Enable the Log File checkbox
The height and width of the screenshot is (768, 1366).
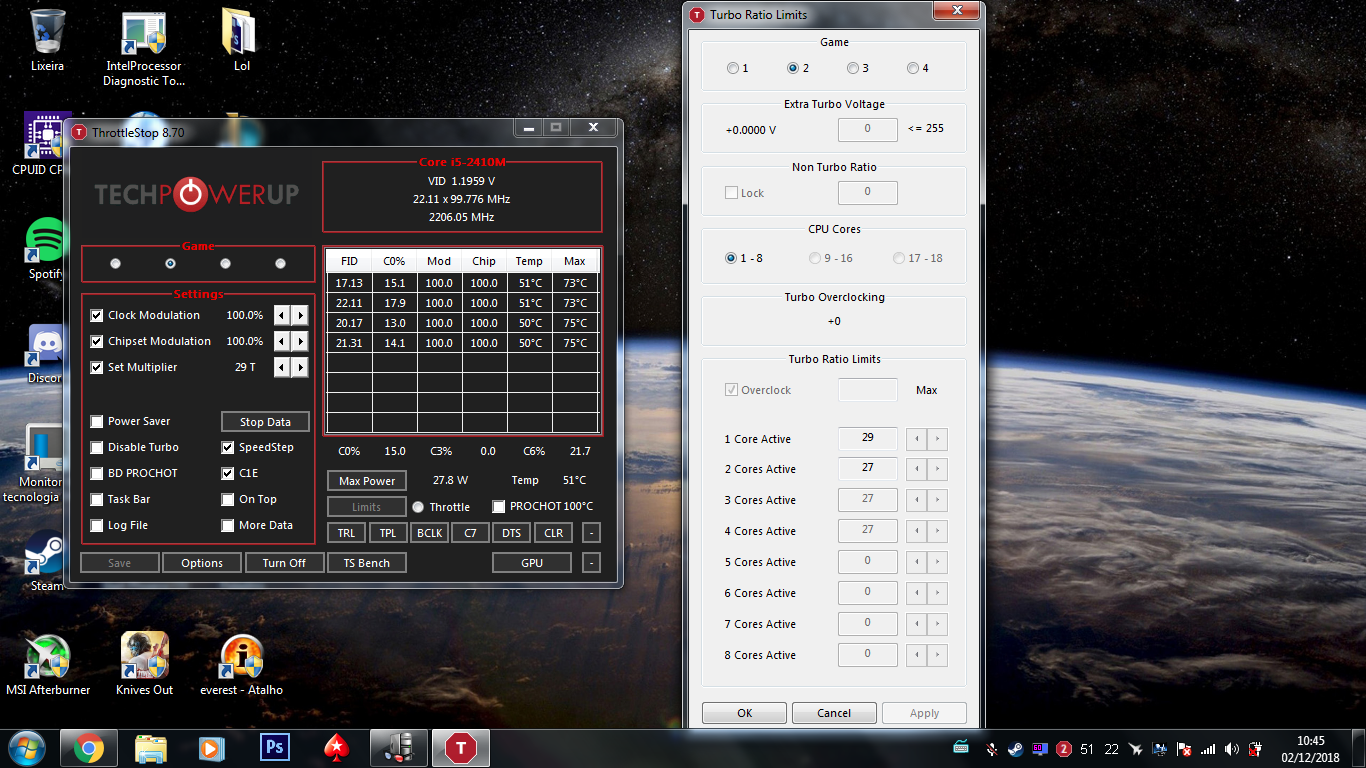[x=97, y=525]
